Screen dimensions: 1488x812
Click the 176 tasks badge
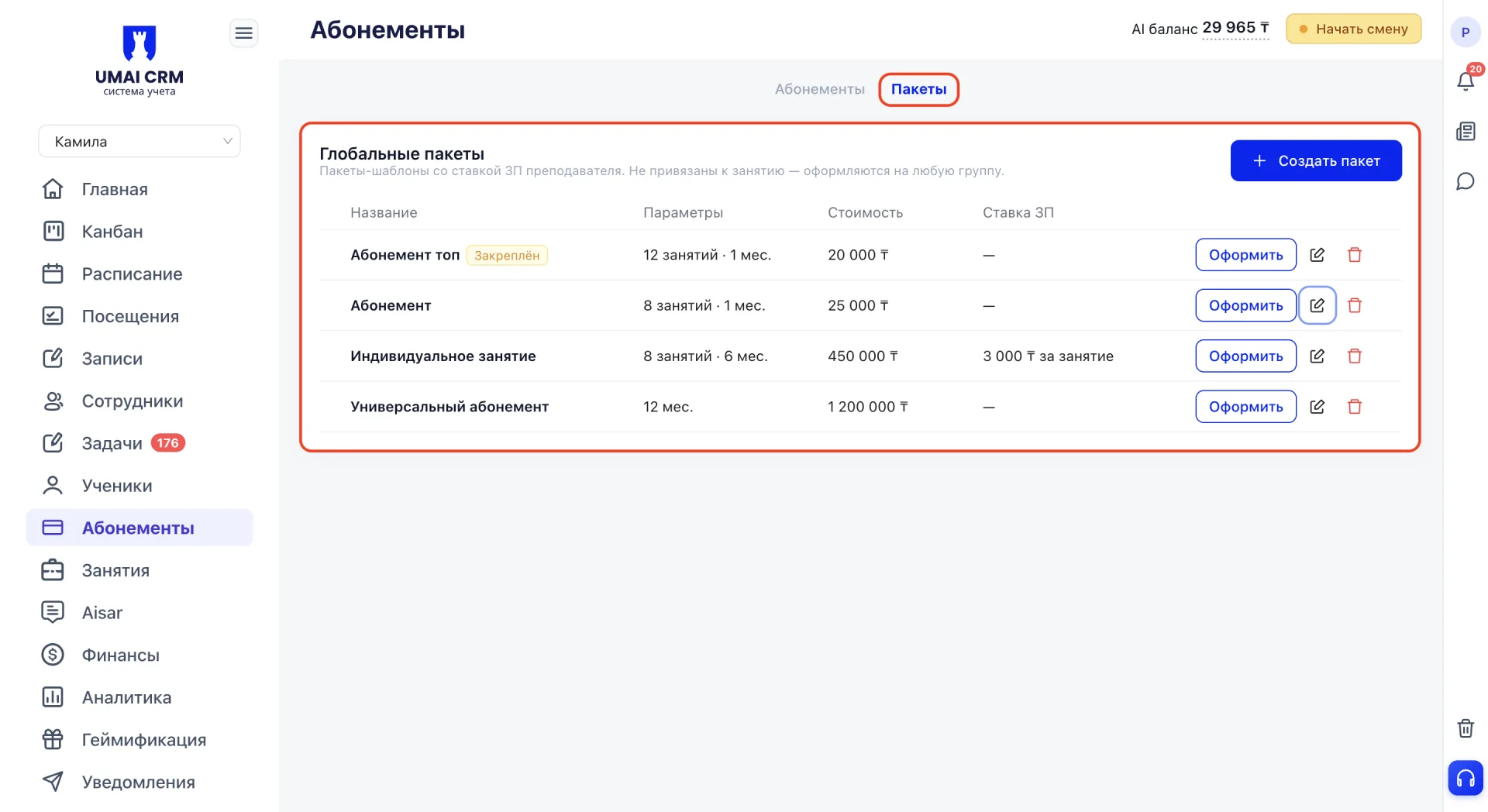tap(167, 443)
